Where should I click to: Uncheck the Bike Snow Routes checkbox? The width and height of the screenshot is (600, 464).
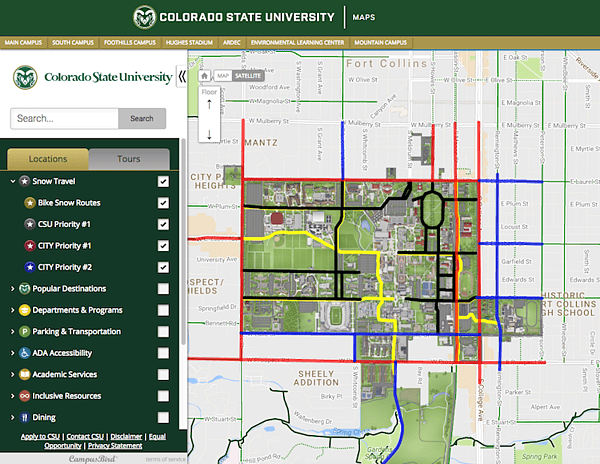(163, 203)
